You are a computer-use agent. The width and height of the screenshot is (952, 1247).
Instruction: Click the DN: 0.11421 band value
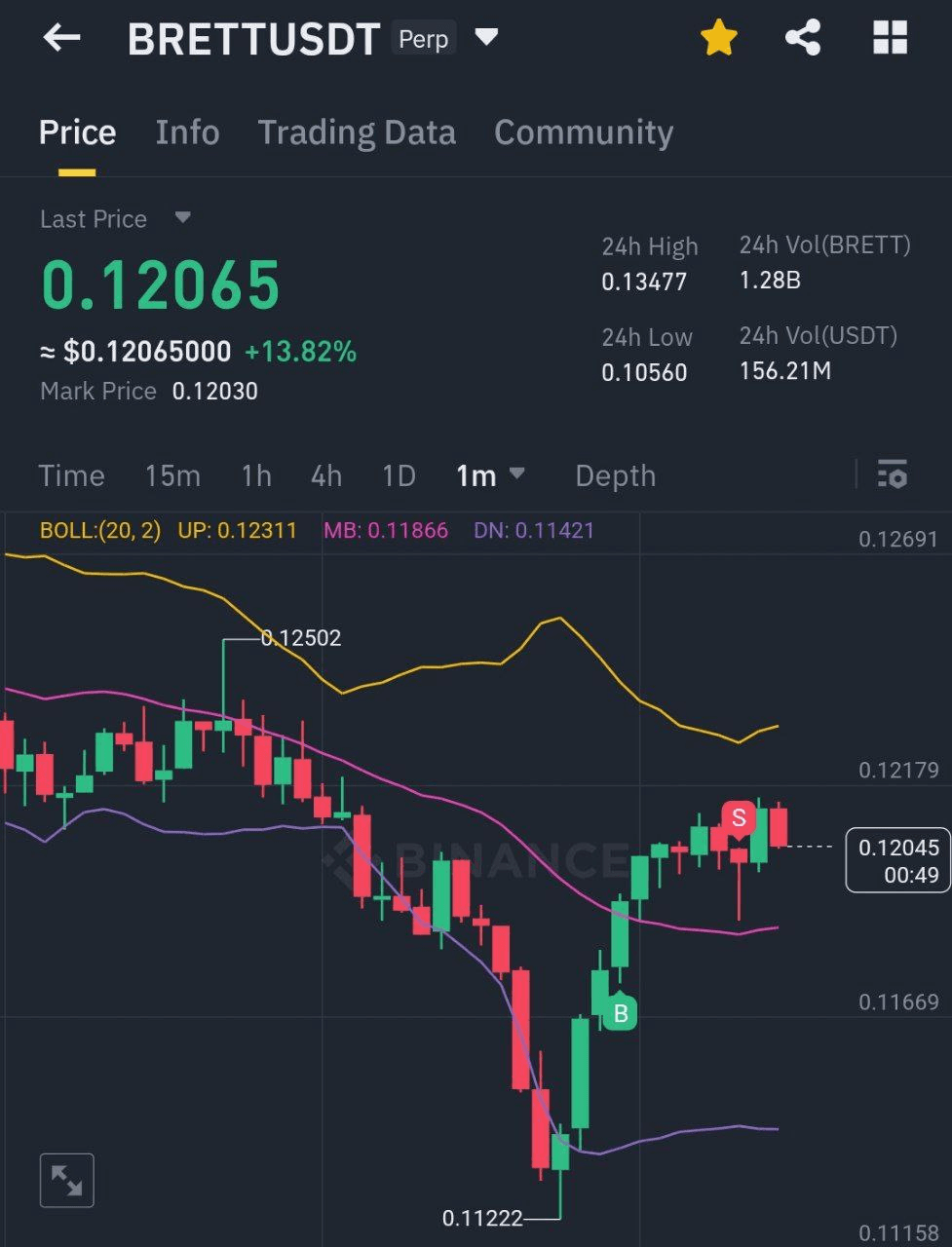pyautogui.click(x=534, y=531)
